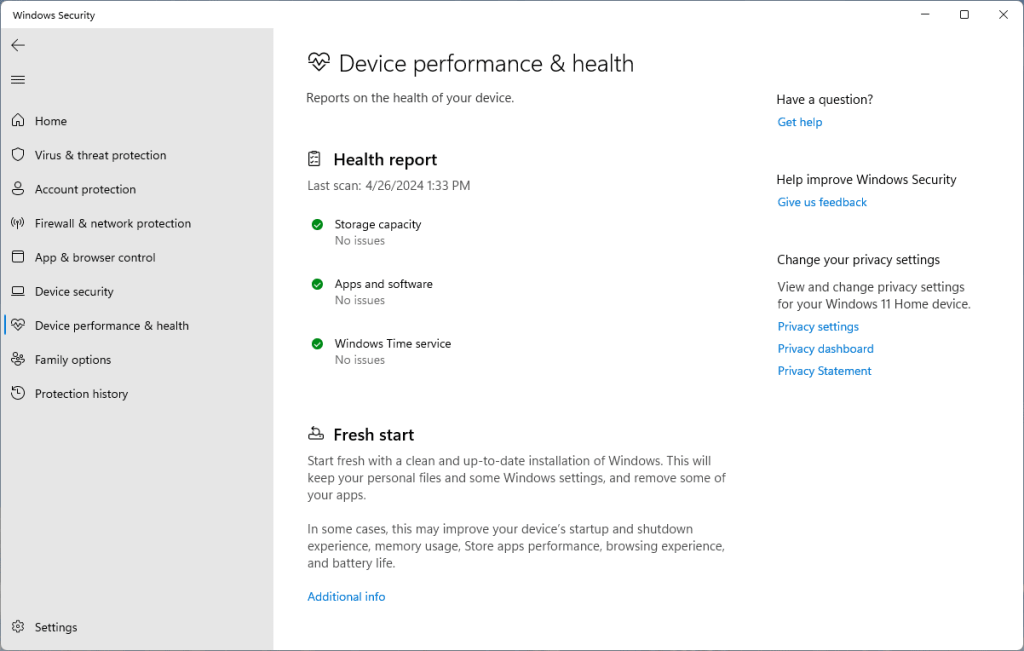Open Privacy dashboard link
This screenshot has height=651, width=1024.
pyautogui.click(x=825, y=349)
